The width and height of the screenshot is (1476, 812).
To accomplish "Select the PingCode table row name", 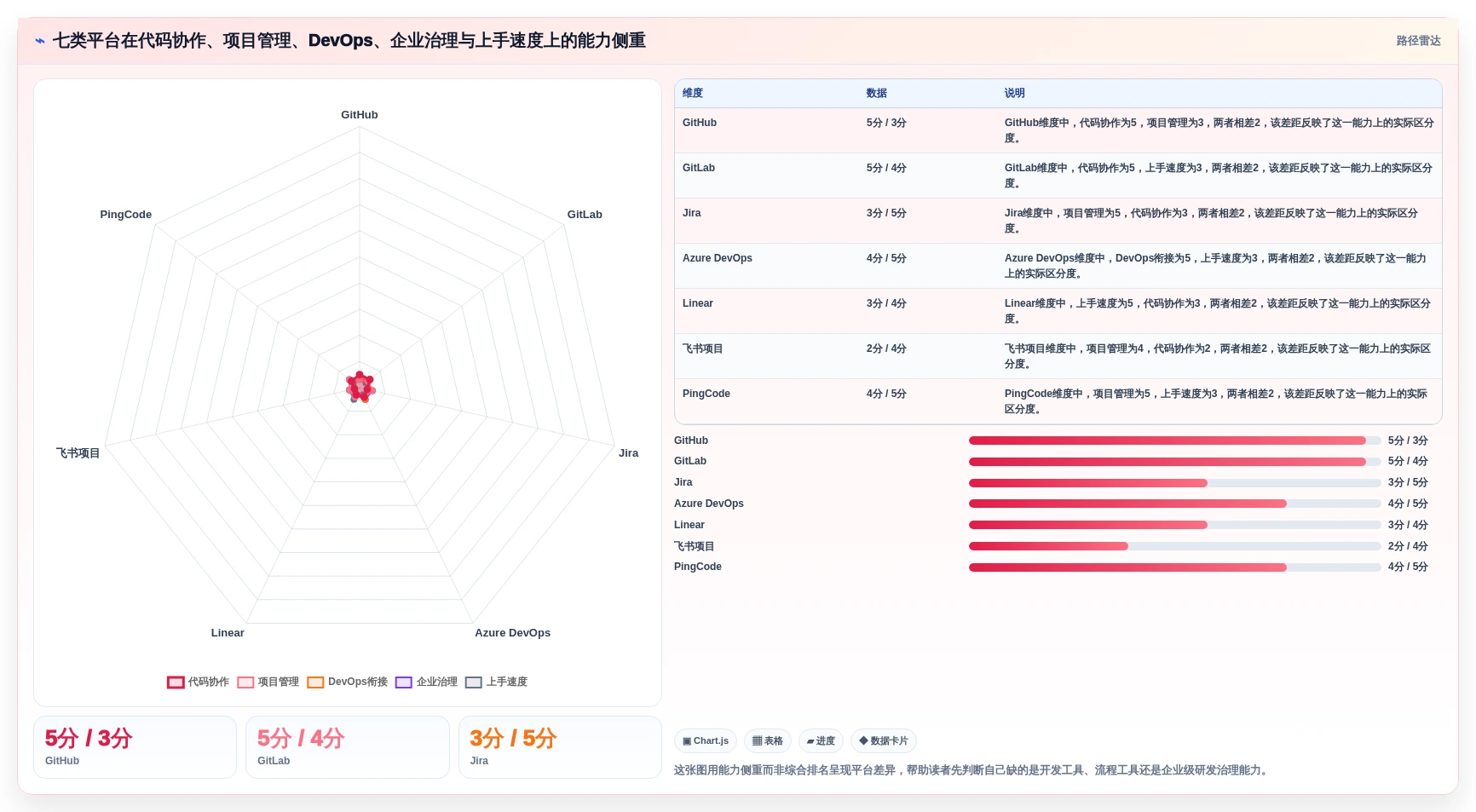I will click(x=706, y=394).
